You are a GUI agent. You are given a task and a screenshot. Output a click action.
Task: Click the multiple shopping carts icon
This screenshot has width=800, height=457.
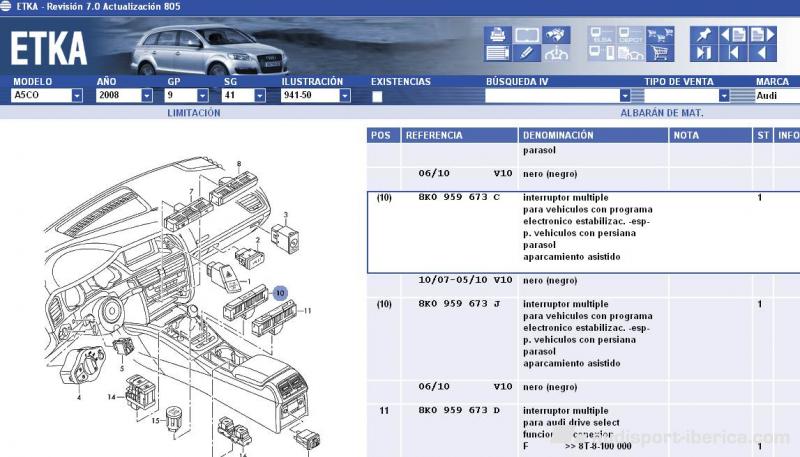pos(660,35)
